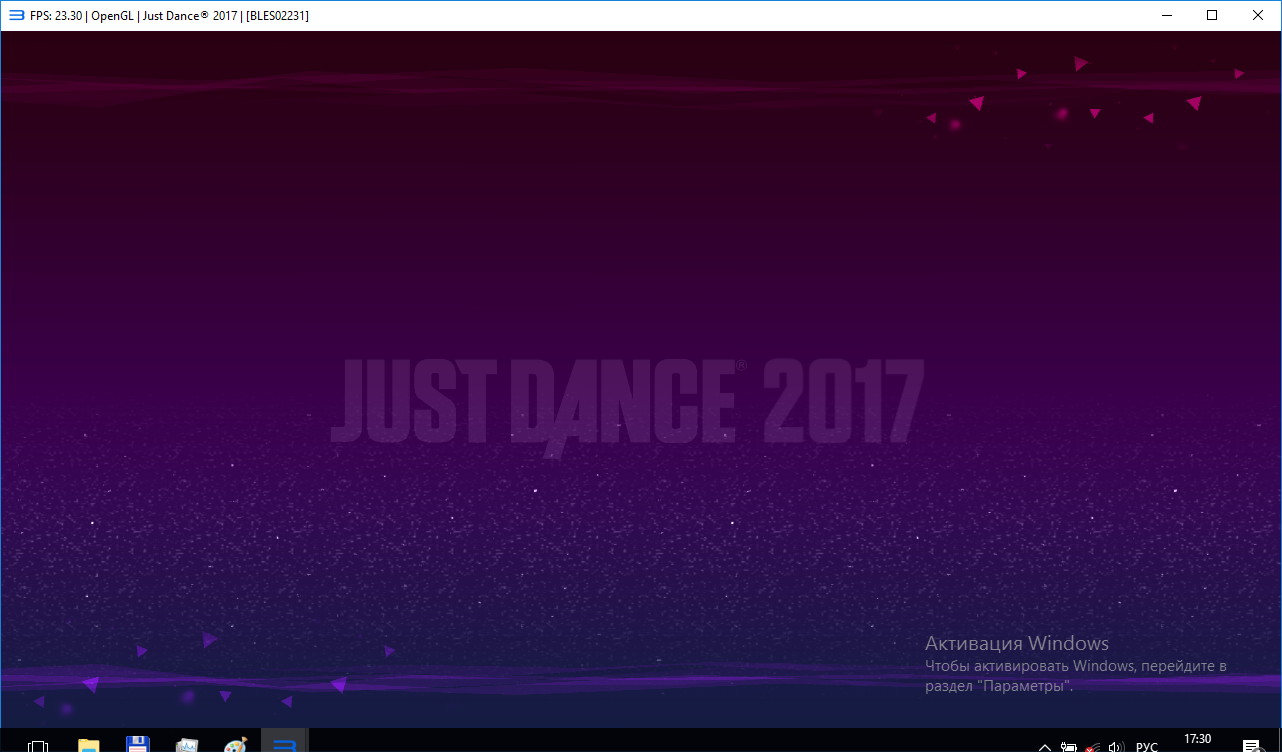The width and height of the screenshot is (1282, 752).
Task: Click the title bar text showing FPS
Action: coord(169,15)
